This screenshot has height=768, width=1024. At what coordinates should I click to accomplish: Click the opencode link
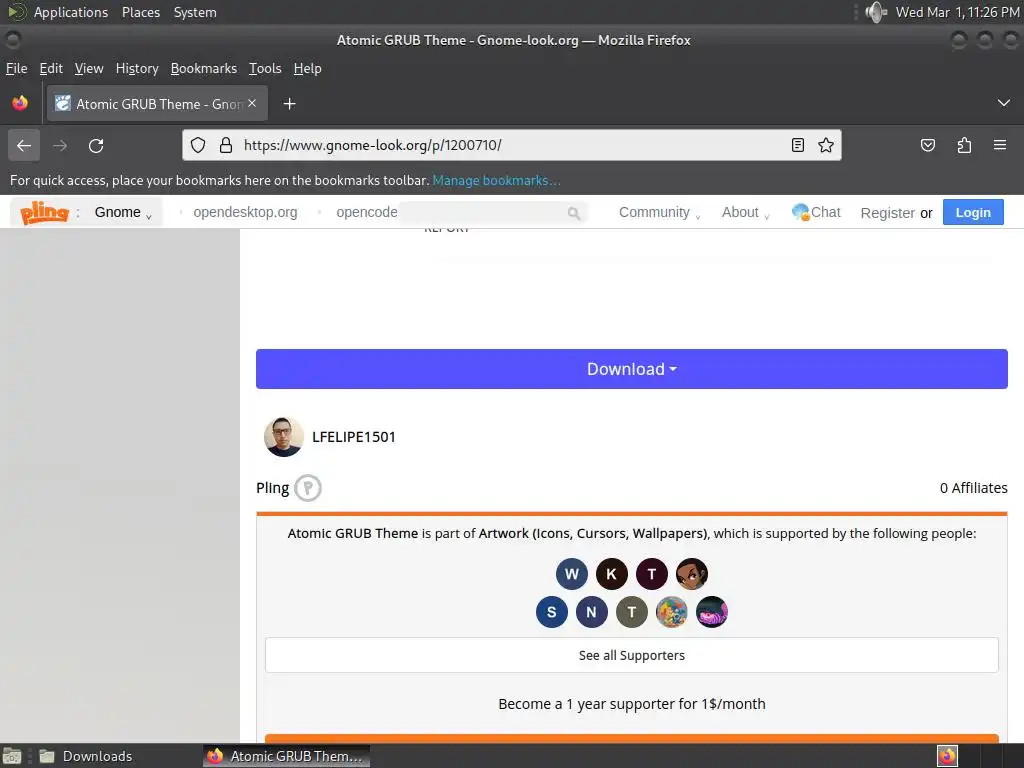tap(366, 212)
